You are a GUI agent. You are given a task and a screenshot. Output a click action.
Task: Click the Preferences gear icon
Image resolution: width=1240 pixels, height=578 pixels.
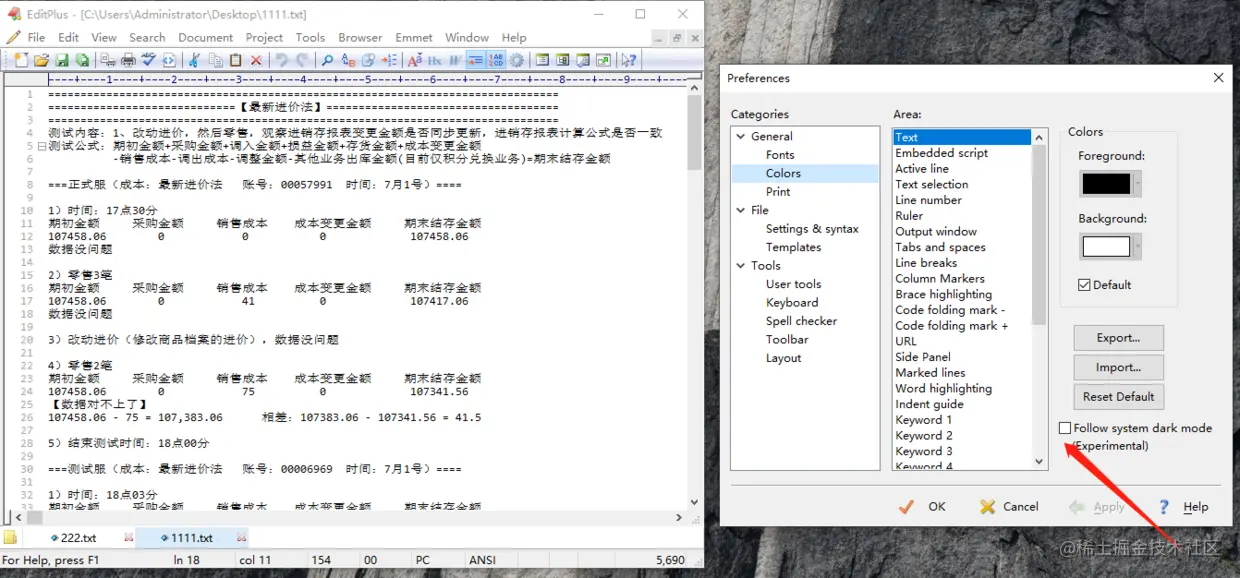click(516, 60)
